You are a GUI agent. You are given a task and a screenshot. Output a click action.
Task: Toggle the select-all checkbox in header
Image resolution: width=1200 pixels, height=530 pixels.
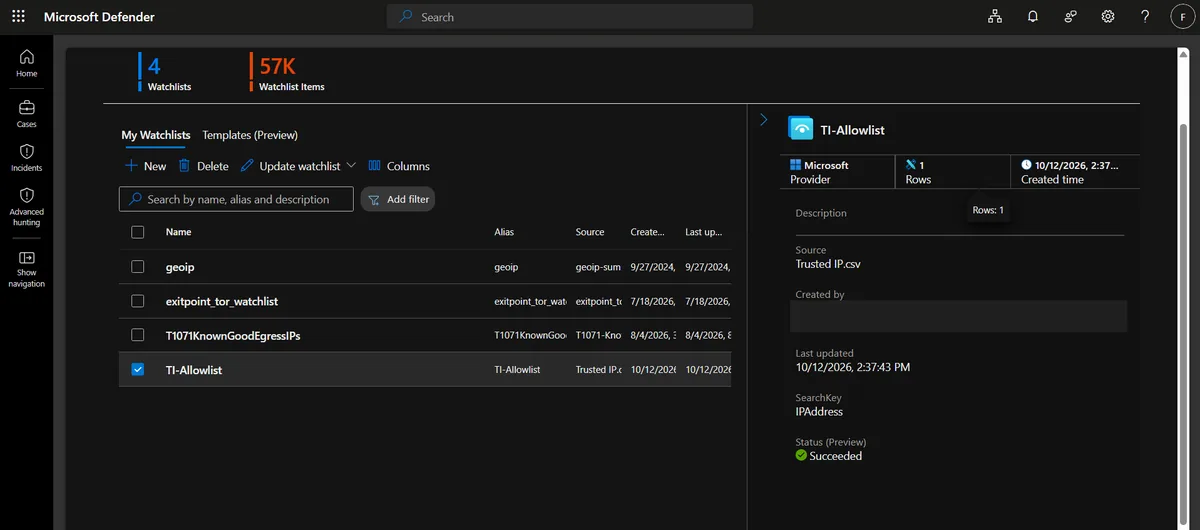(138, 232)
